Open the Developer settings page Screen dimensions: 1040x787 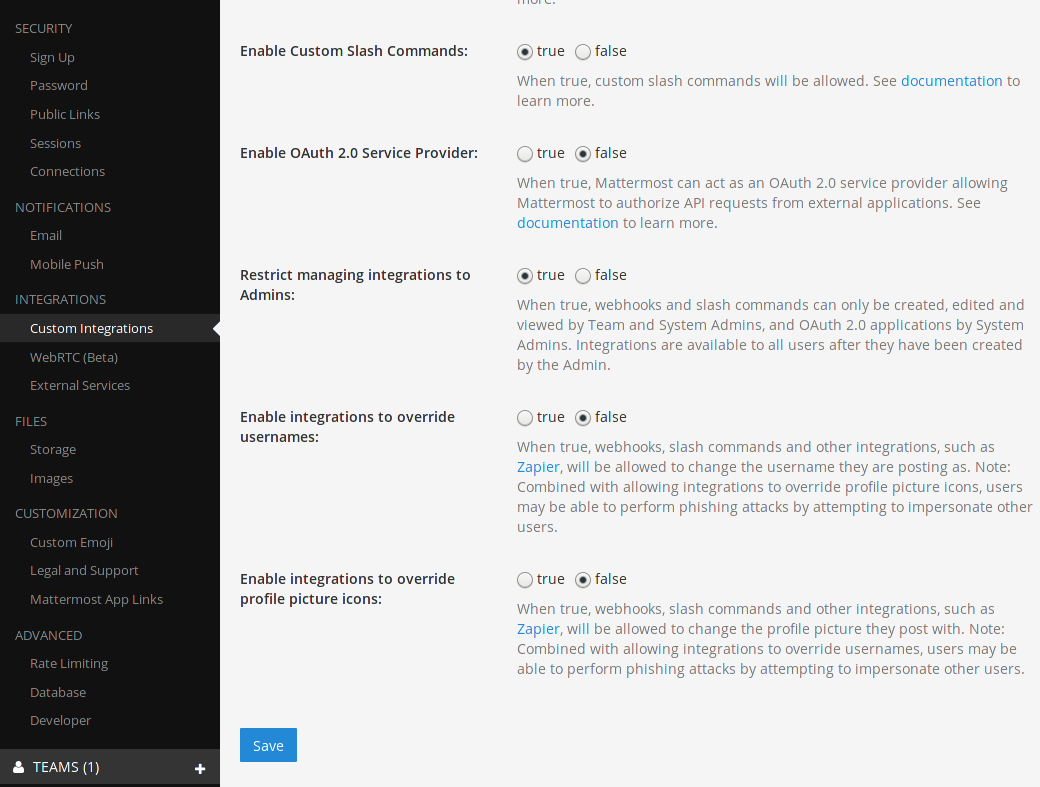click(60, 720)
